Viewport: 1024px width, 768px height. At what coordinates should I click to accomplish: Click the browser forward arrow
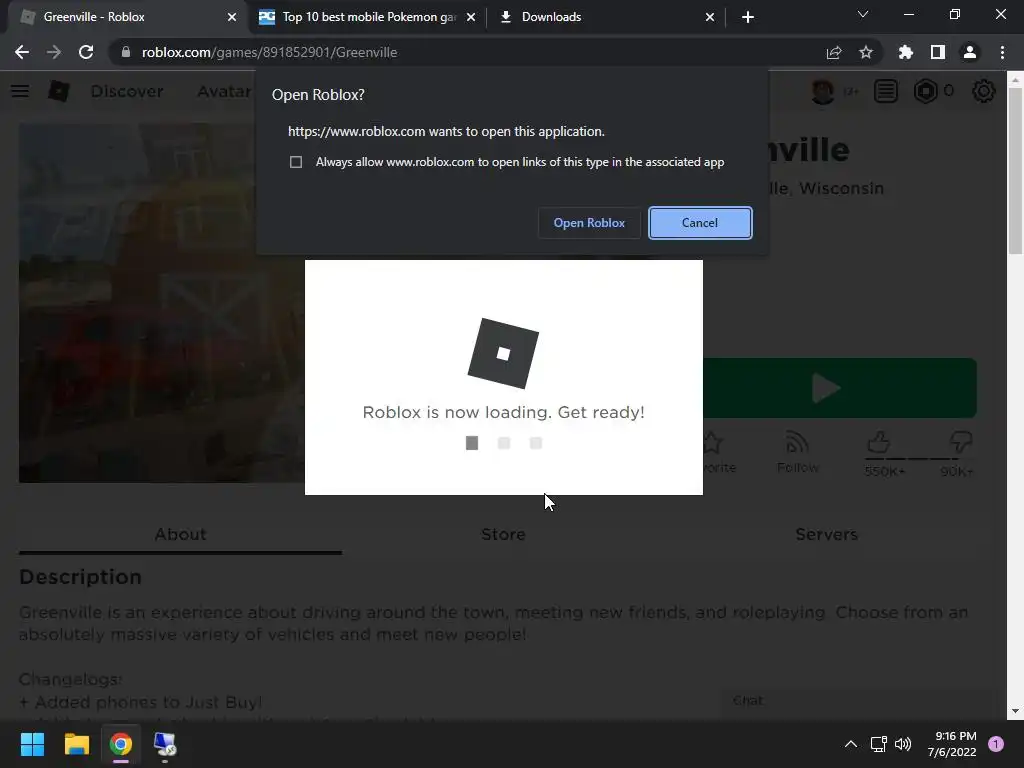pyautogui.click(x=54, y=52)
